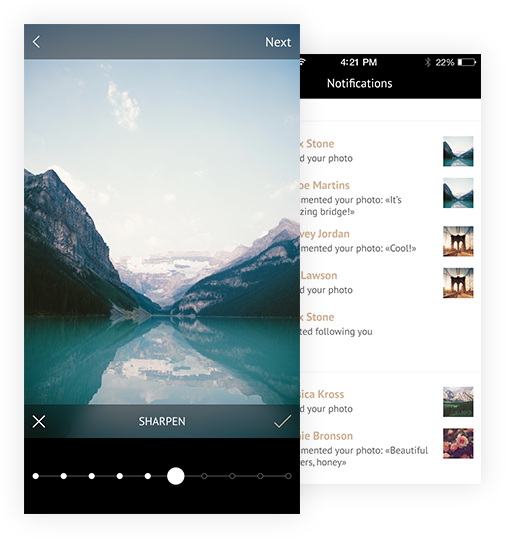Tap the back arrow icon
This screenshot has width=505, height=538.
click(36, 42)
